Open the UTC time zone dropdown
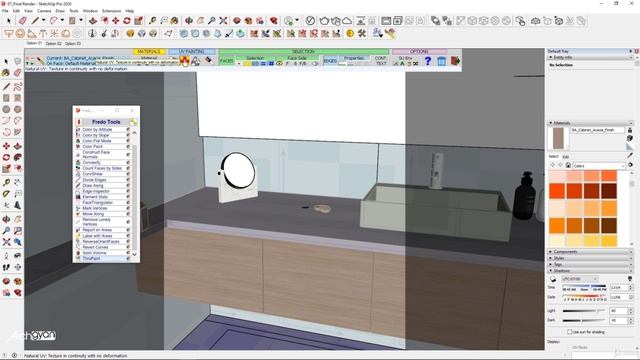 tap(579, 279)
